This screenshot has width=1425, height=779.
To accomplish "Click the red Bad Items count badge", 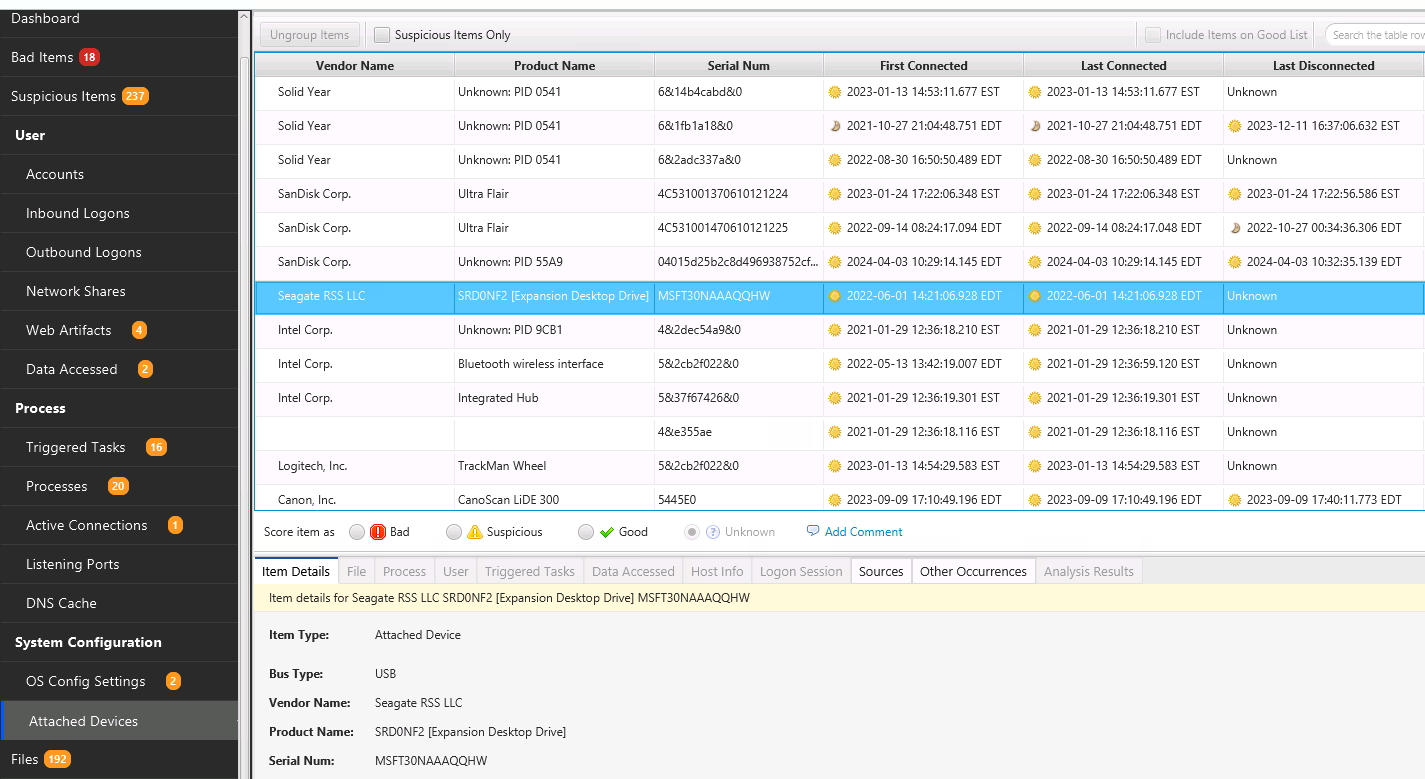I will (x=90, y=57).
